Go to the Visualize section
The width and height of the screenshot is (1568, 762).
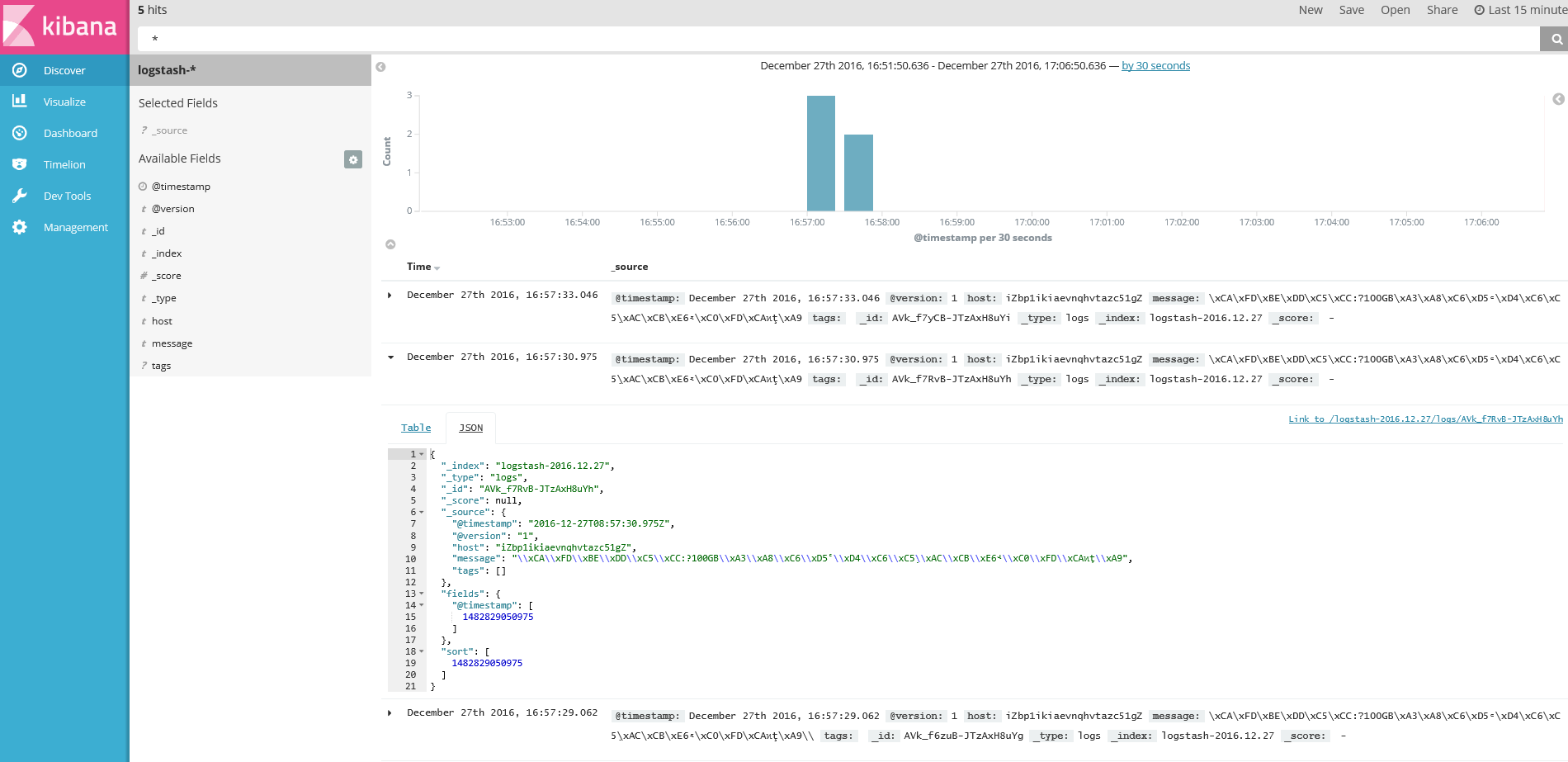coord(64,102)
